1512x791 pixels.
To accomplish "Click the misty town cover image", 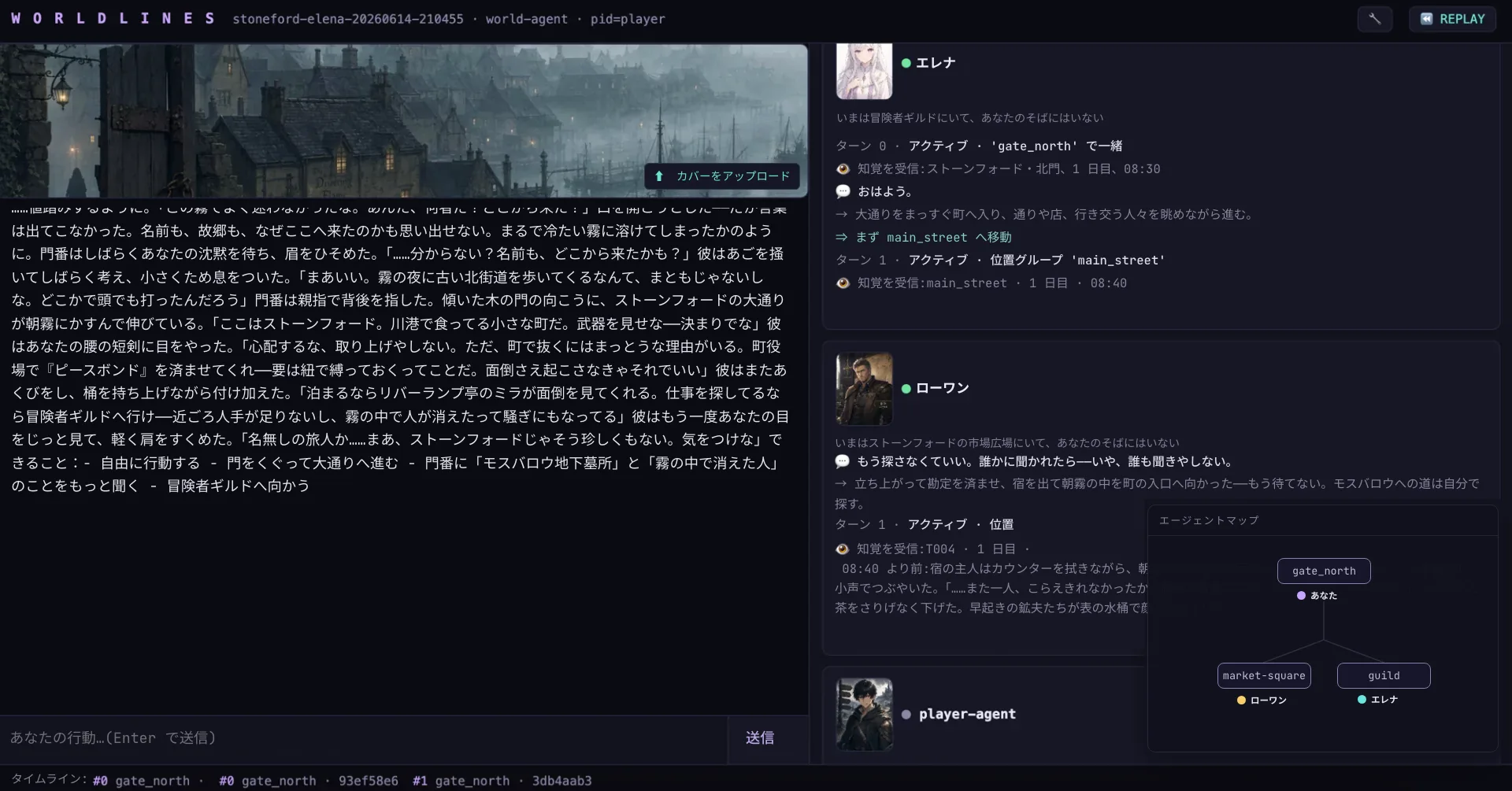I will (403, 120).
